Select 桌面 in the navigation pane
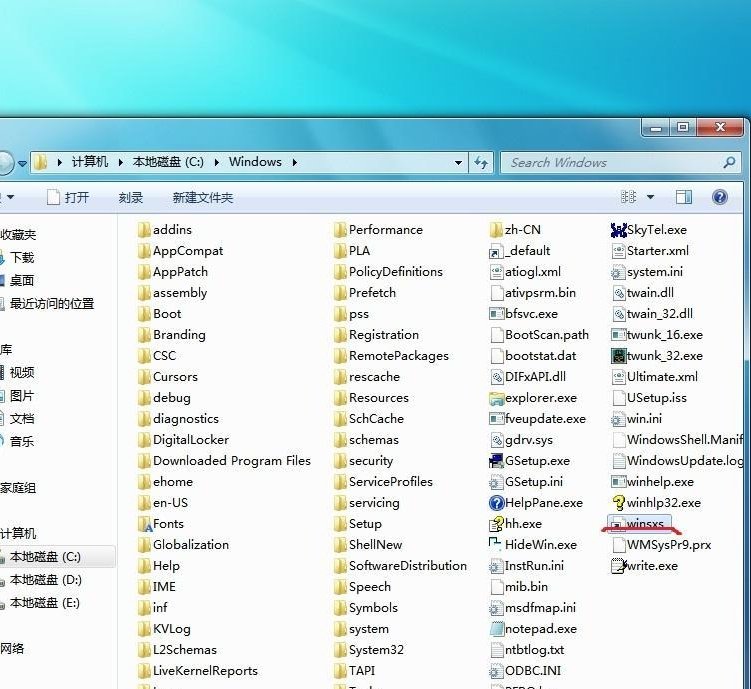Viewport: 751px width, 689px height. [x=22, y=281]
